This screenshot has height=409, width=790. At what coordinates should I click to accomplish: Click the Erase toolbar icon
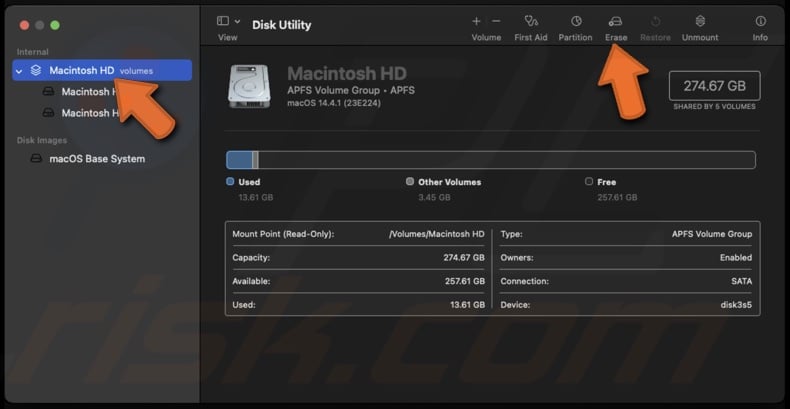[x=616, y=21]
